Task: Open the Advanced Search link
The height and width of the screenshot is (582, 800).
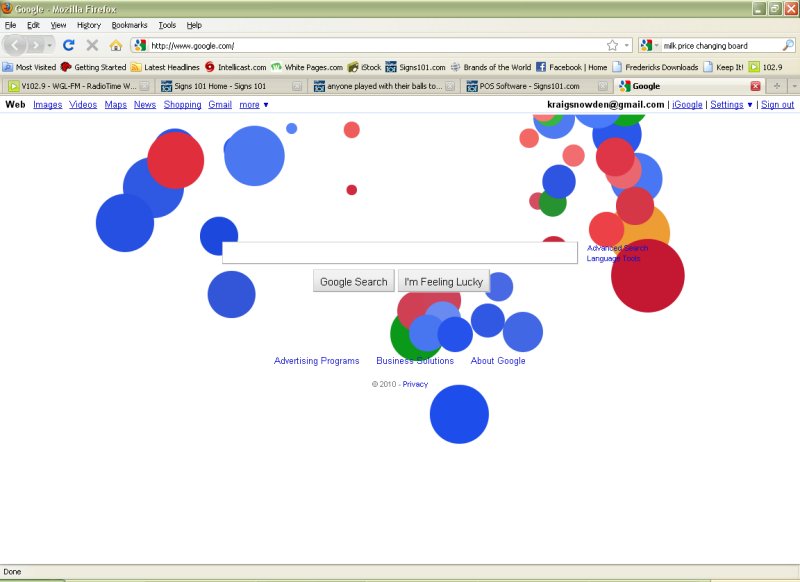Action: [617, 248]
